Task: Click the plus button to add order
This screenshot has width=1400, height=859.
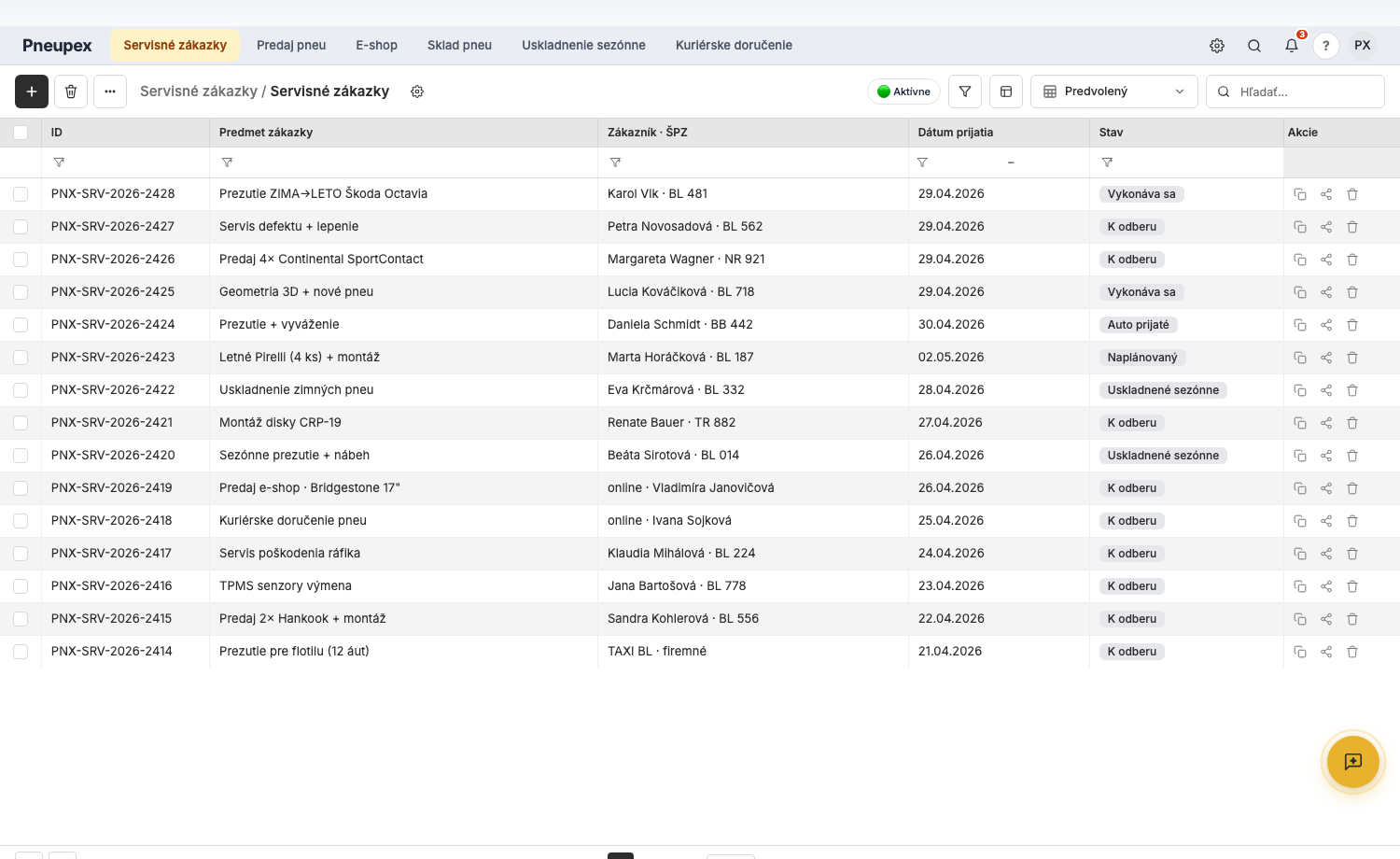Action: pos(32,92)
